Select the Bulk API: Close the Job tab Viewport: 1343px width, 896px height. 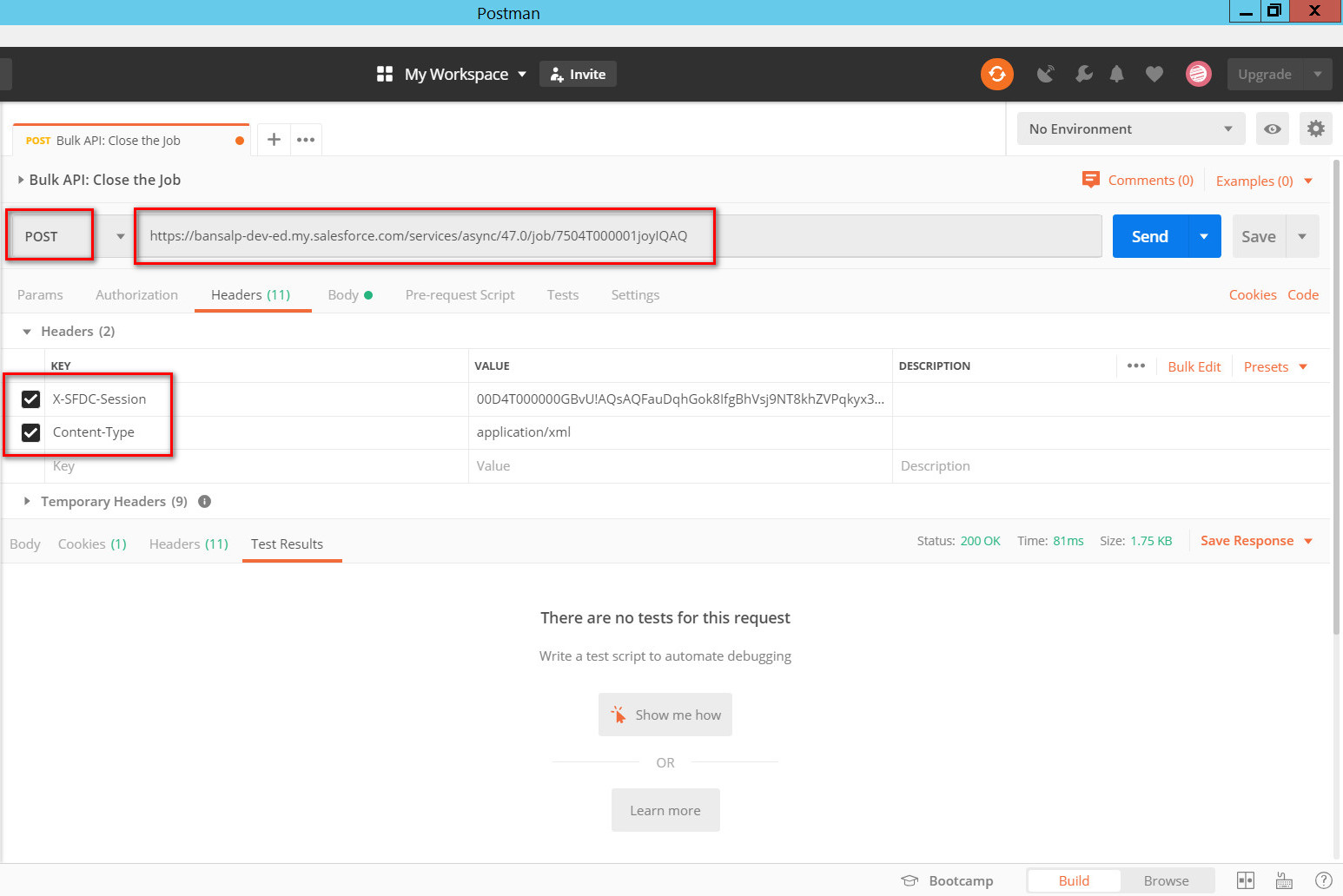click(131, 140)
